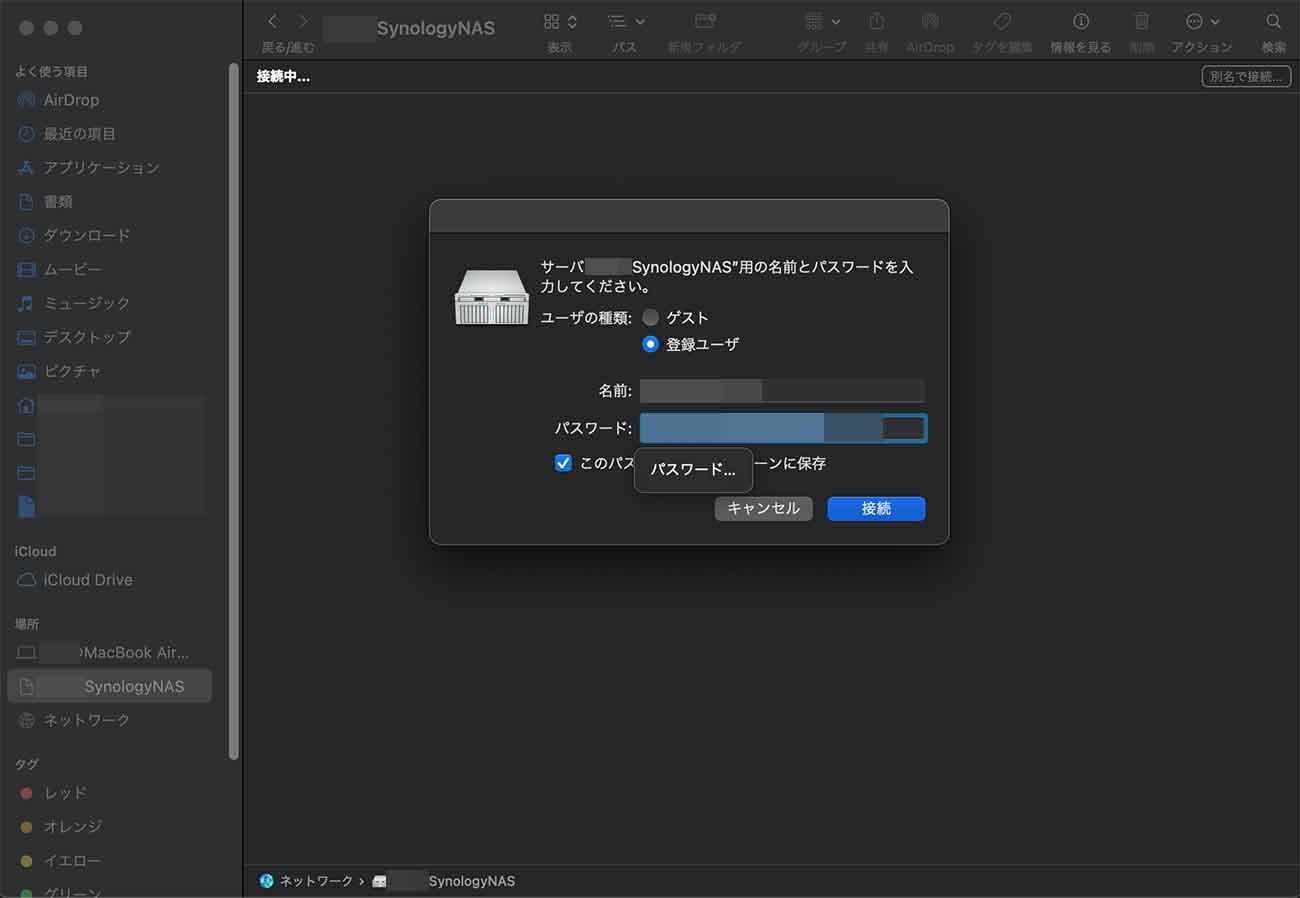
Task: Click the search (検索) magnifier icon
Action: coord(1273,21)
